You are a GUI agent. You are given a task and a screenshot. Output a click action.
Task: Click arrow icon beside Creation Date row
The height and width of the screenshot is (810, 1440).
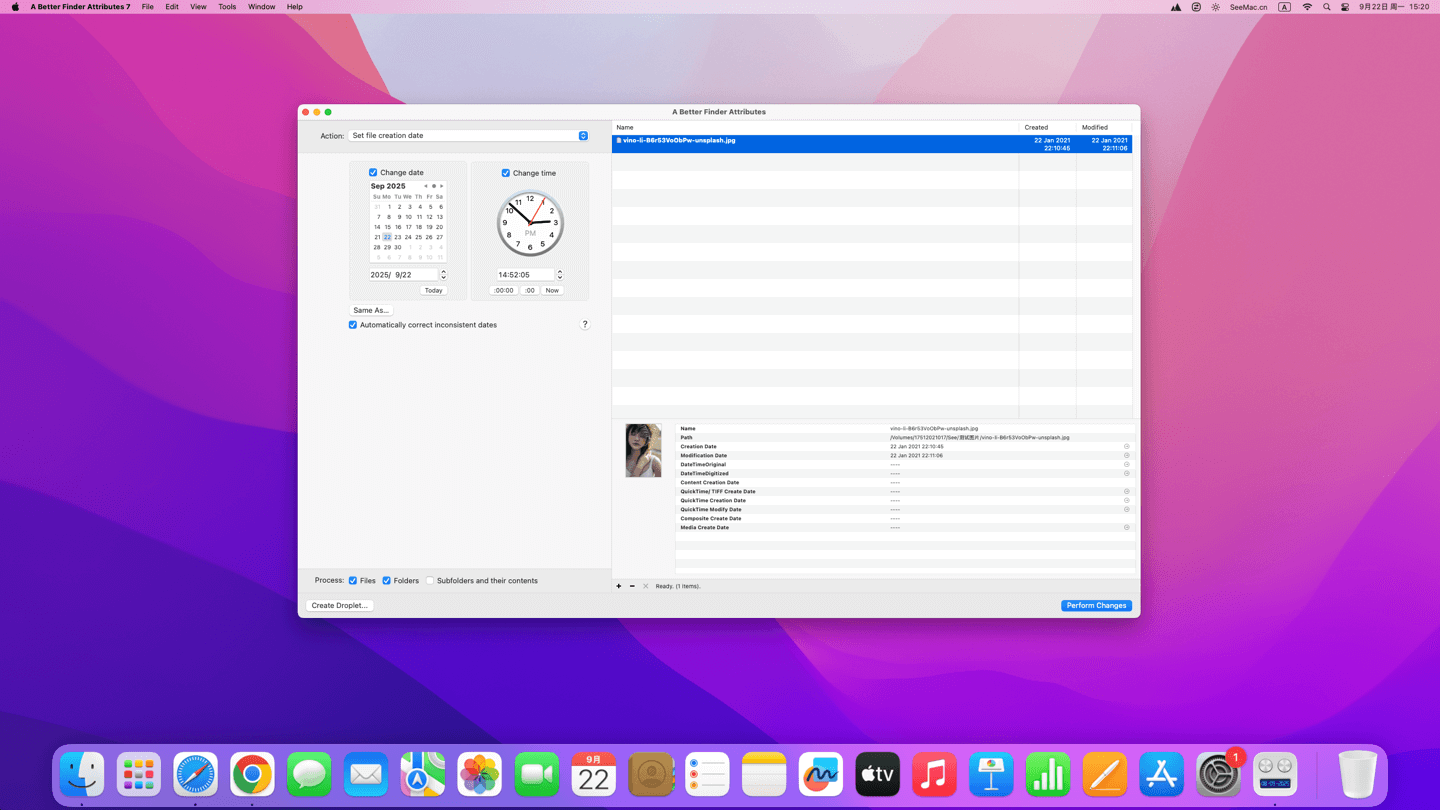click(1127, 447)
